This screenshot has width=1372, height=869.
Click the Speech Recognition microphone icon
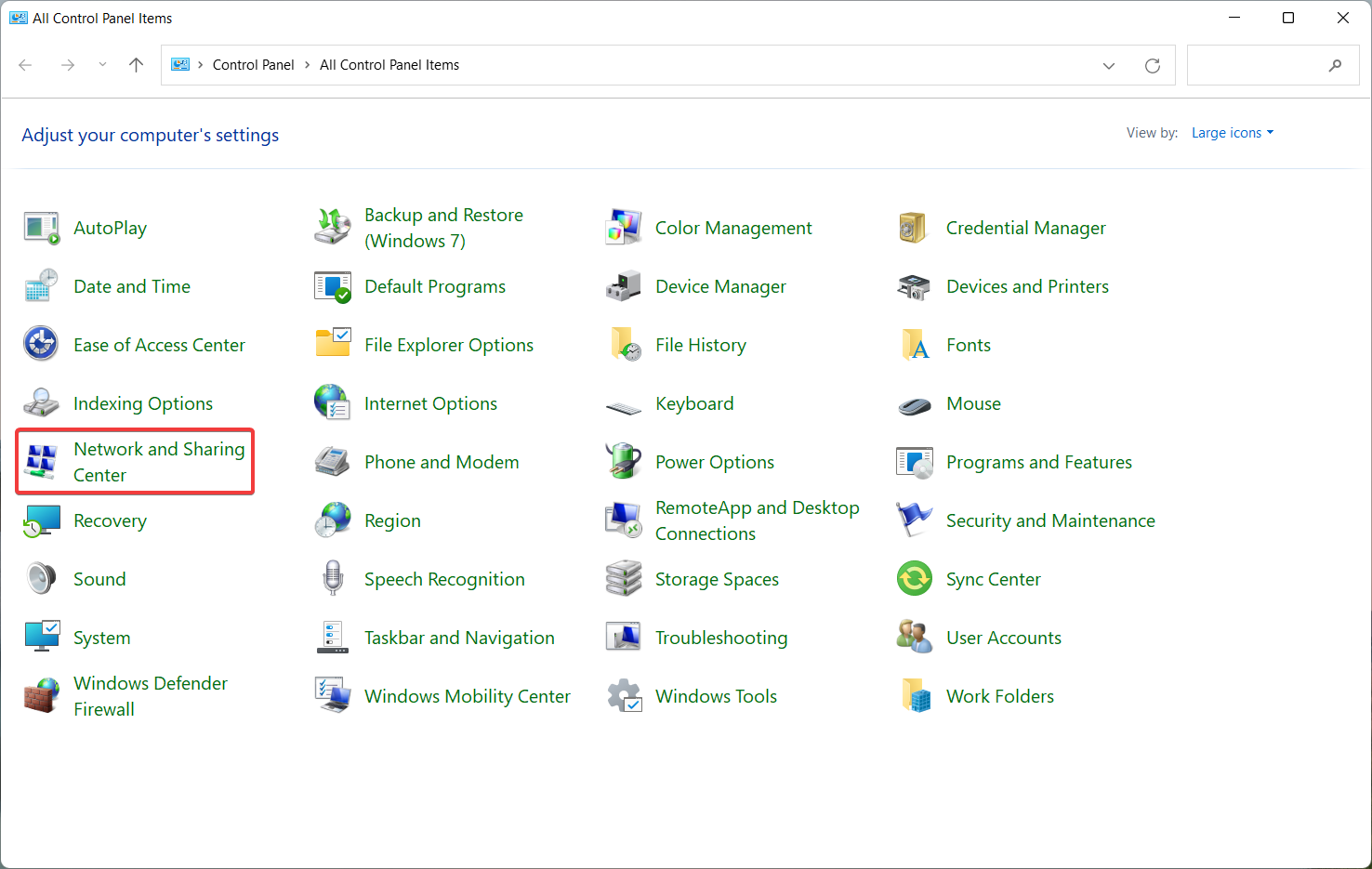pyautogui.click(x=332, y=579)
